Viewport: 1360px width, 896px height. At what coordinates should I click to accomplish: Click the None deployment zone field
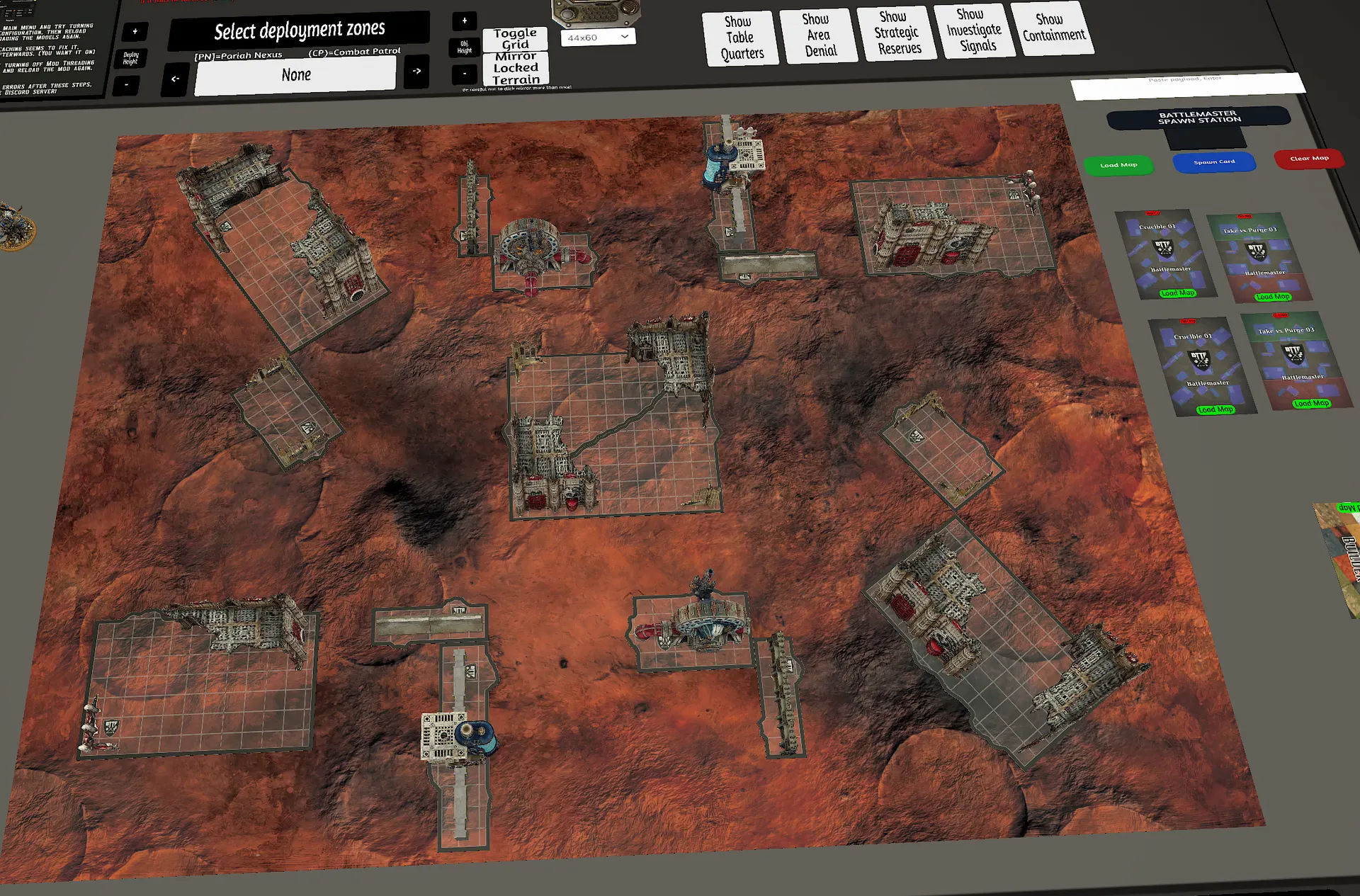coord(295,75)
